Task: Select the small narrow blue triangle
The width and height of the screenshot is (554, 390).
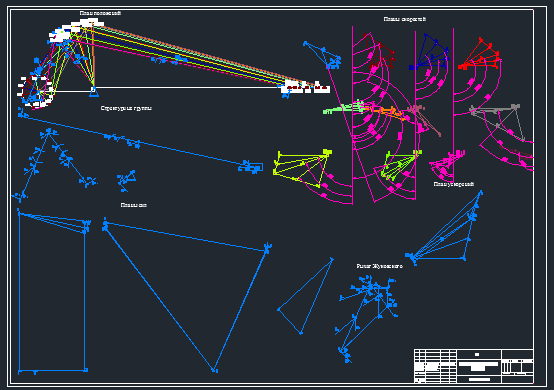Action: point(306,296)
